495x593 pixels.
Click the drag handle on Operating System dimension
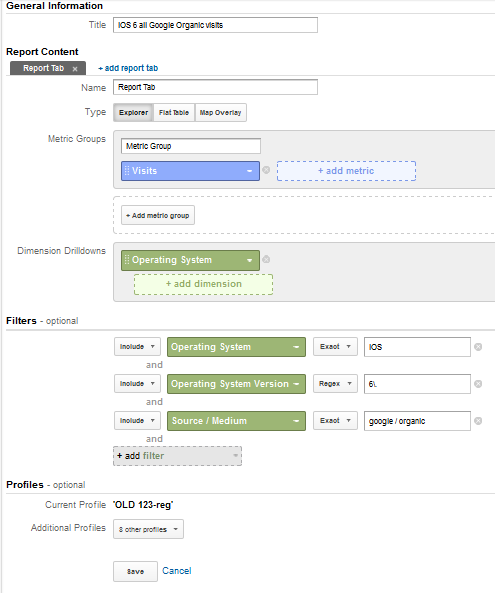tap(127, 260)
